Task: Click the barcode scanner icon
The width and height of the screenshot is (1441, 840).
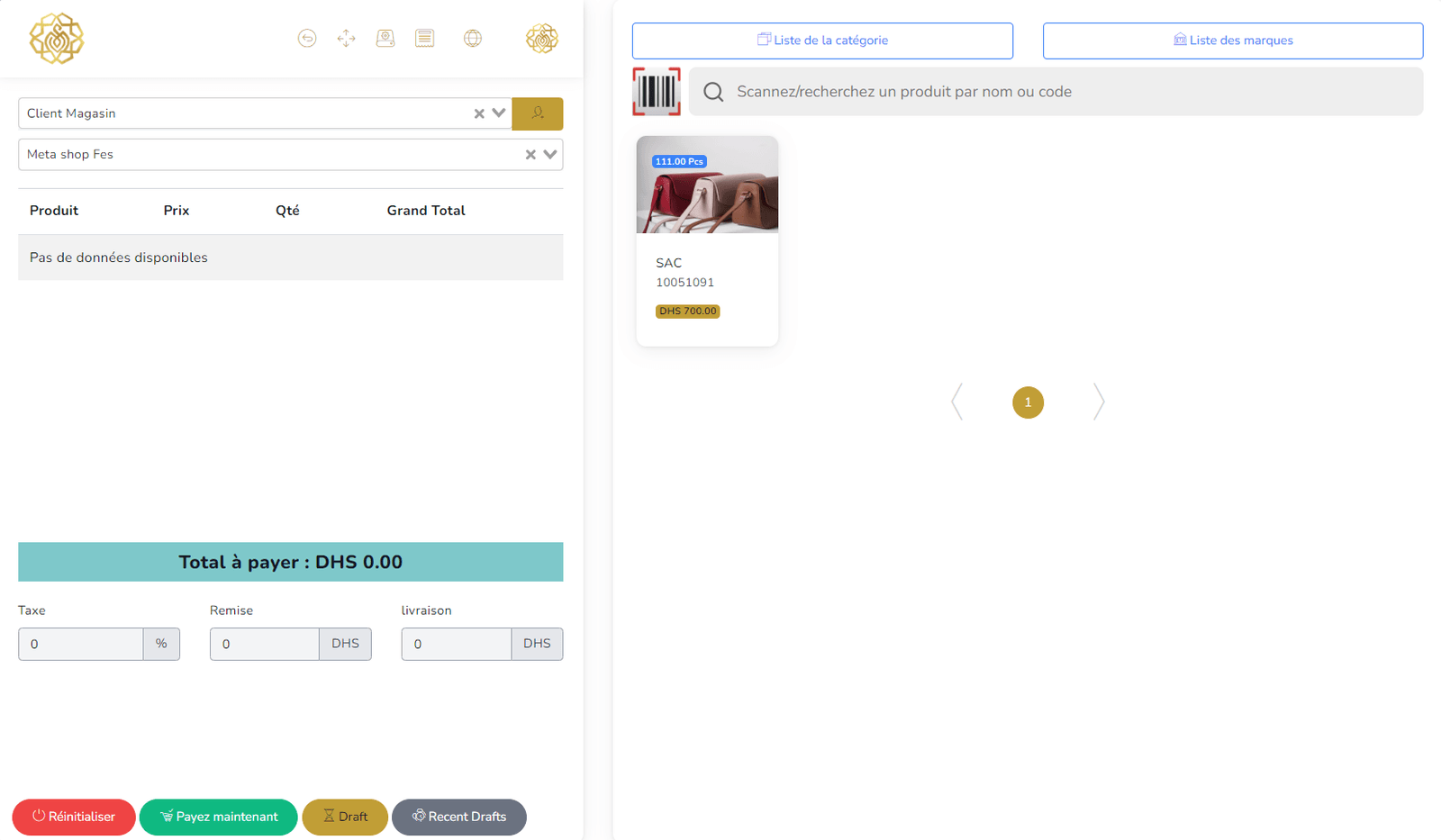Action: tap(657, 92)
